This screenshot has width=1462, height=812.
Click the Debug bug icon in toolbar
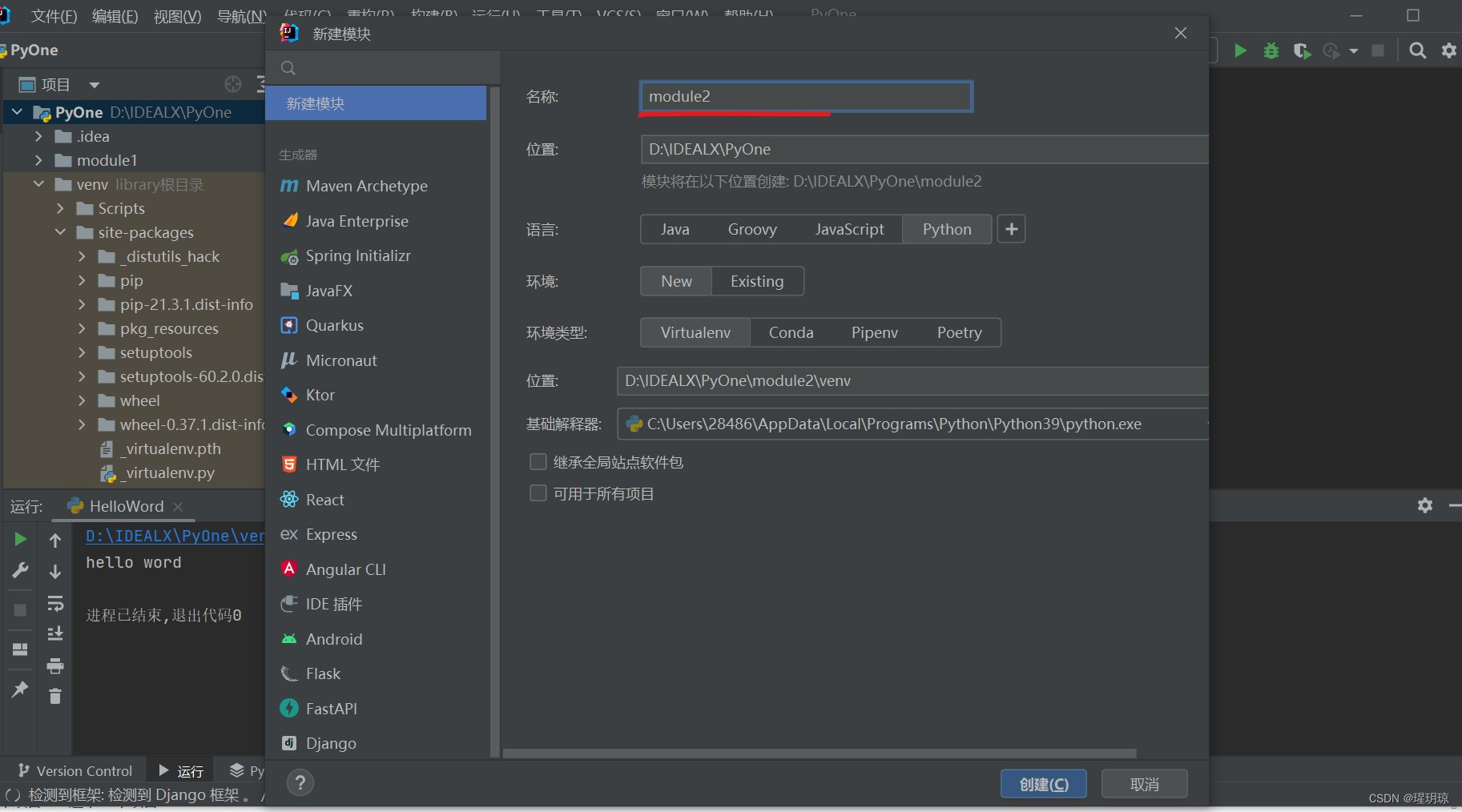pyautogui.click(x=1271, y=50)
